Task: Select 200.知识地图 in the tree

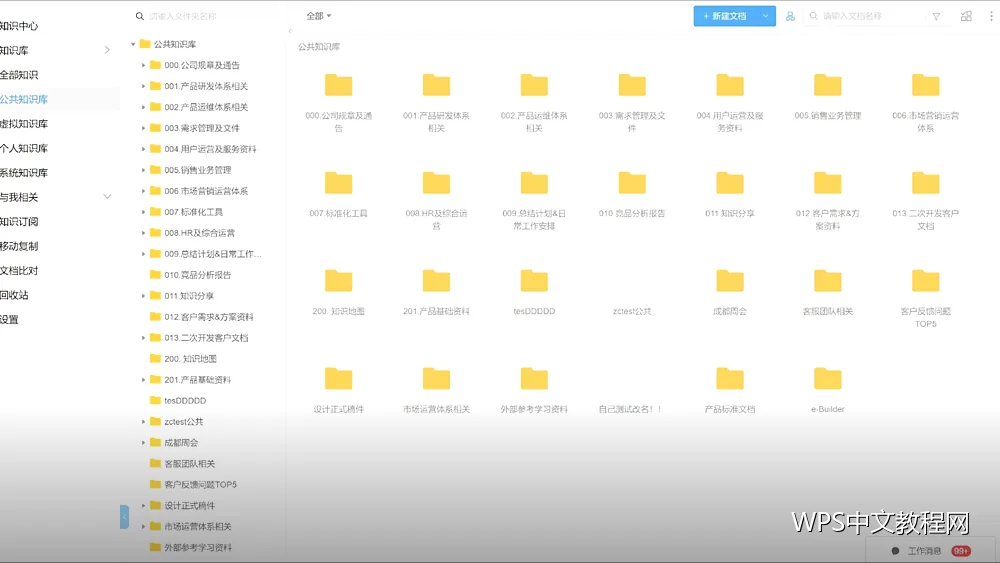Action: [190, 359]
